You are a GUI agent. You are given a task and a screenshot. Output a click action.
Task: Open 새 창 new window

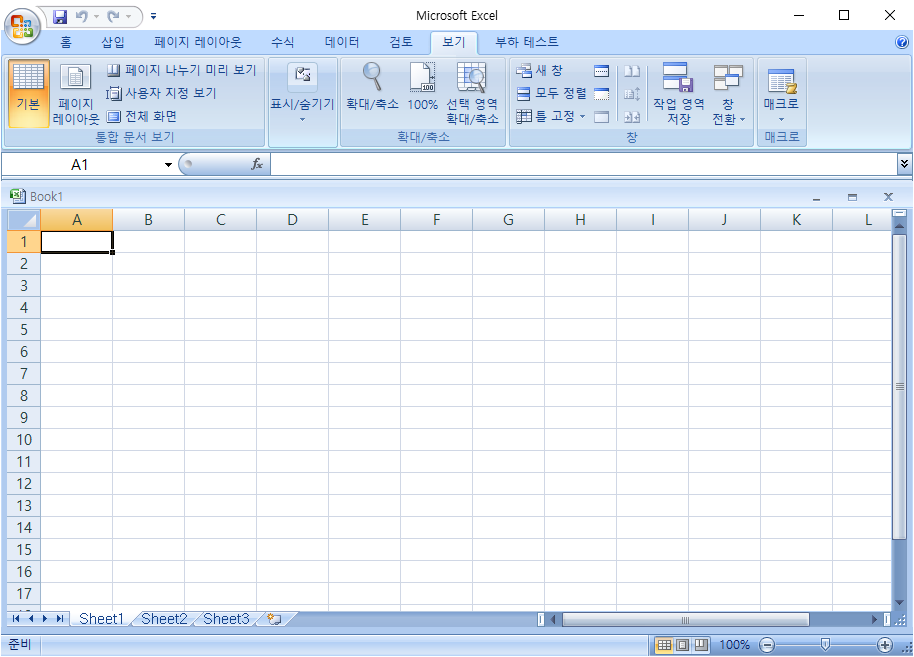click(x=539, y=71)
